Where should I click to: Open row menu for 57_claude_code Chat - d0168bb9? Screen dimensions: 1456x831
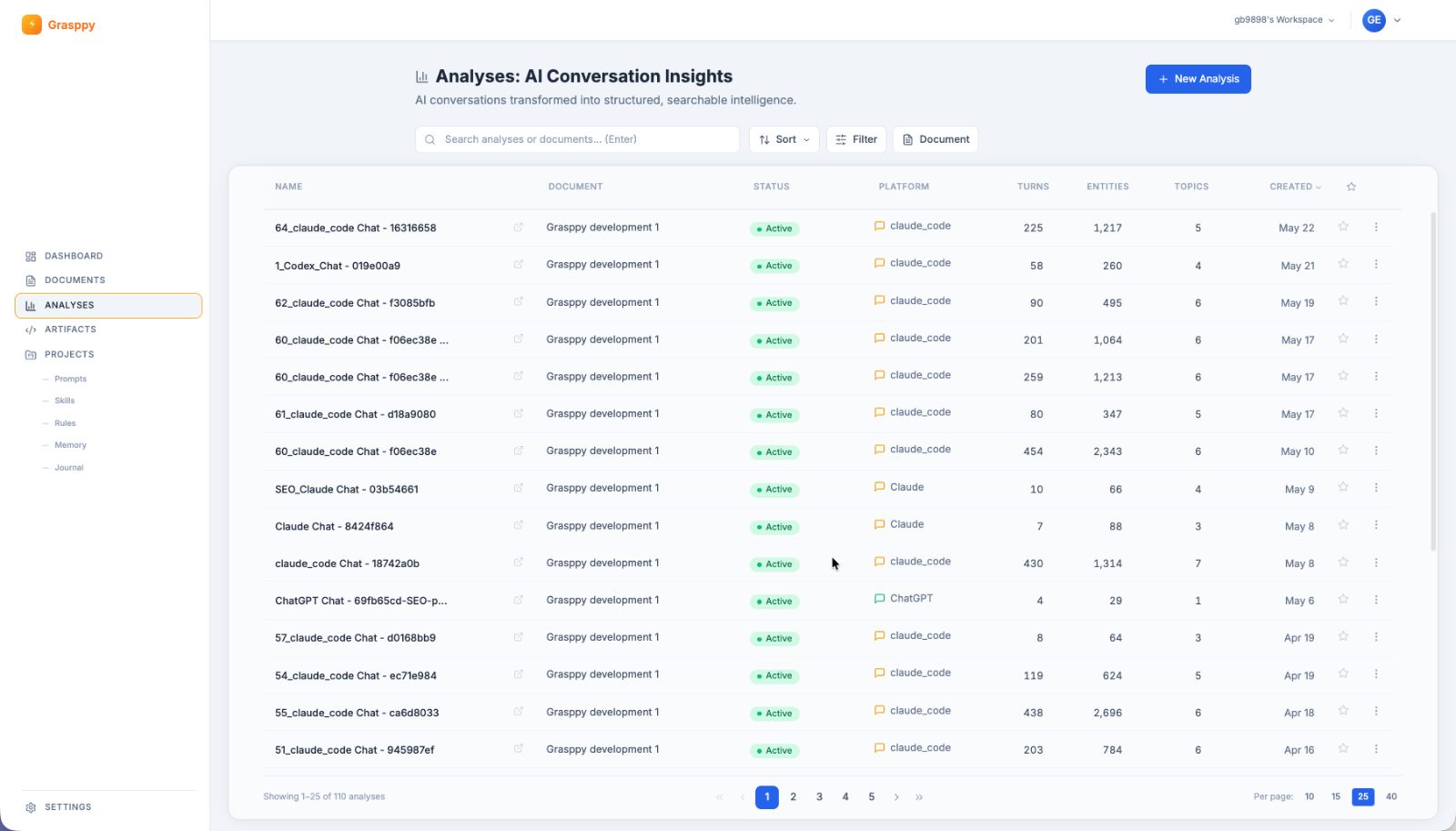[x=1376, y=637]
